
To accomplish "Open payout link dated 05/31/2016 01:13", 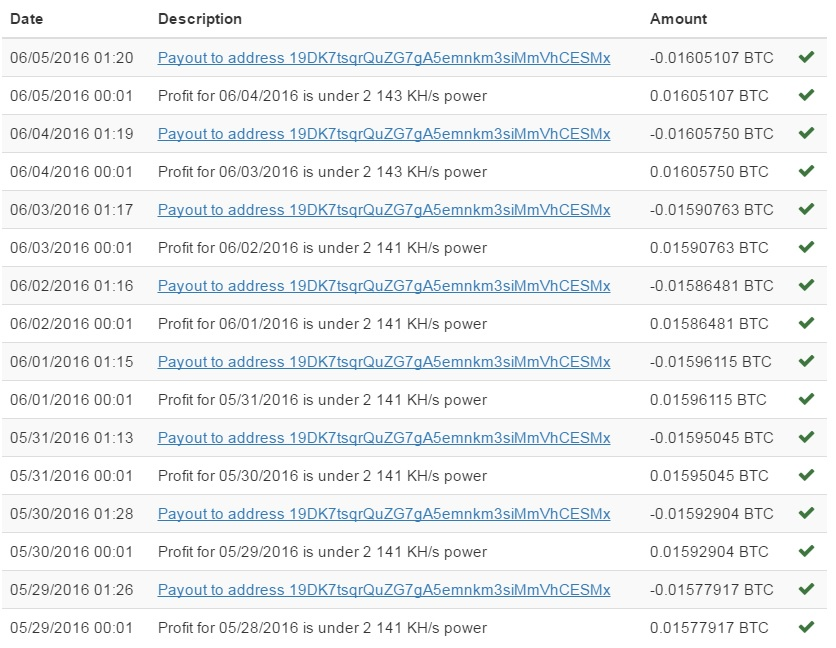I will tap(384, 438).
